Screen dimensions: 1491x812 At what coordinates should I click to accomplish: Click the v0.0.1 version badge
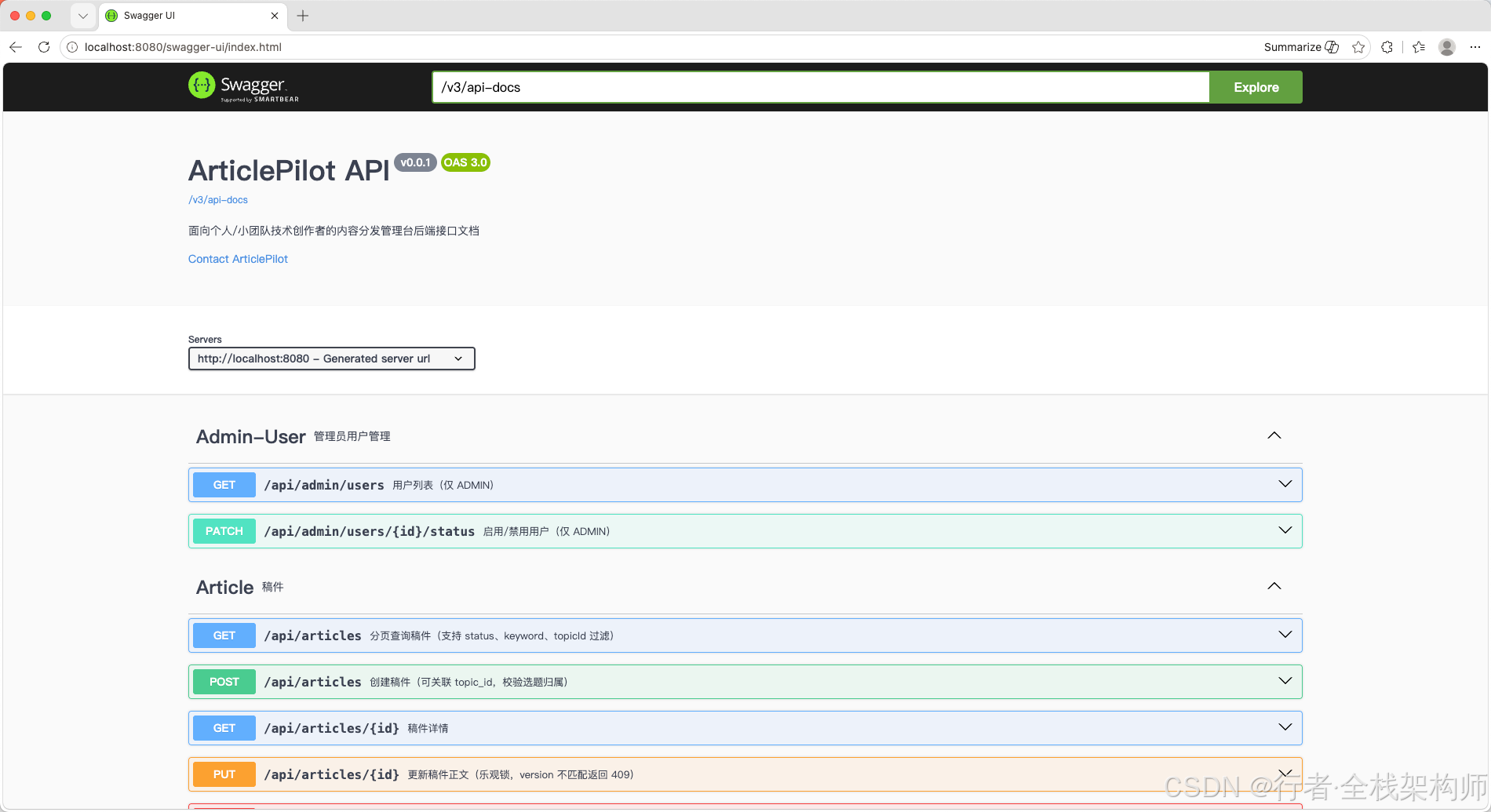[x=415, y=162]
